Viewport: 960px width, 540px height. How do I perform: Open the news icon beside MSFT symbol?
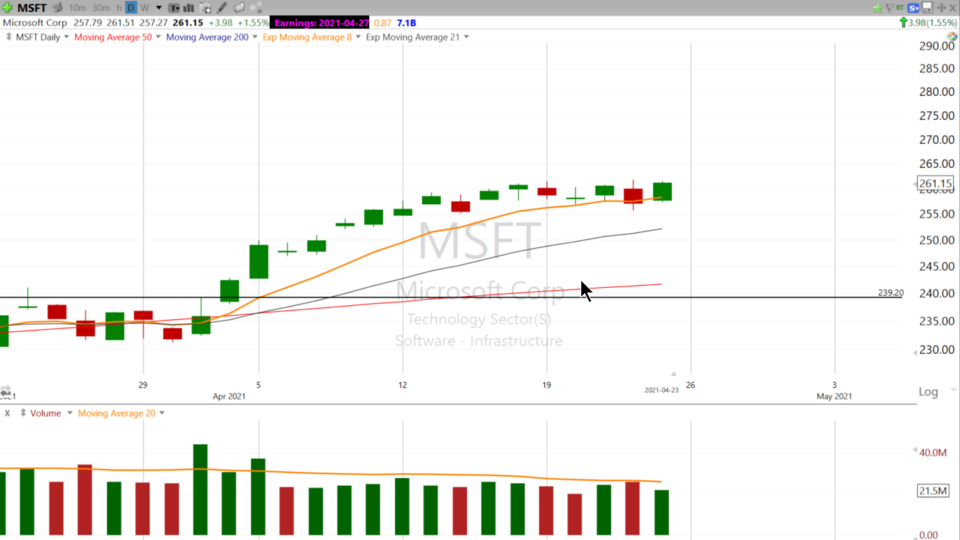[x=57, y=8]
